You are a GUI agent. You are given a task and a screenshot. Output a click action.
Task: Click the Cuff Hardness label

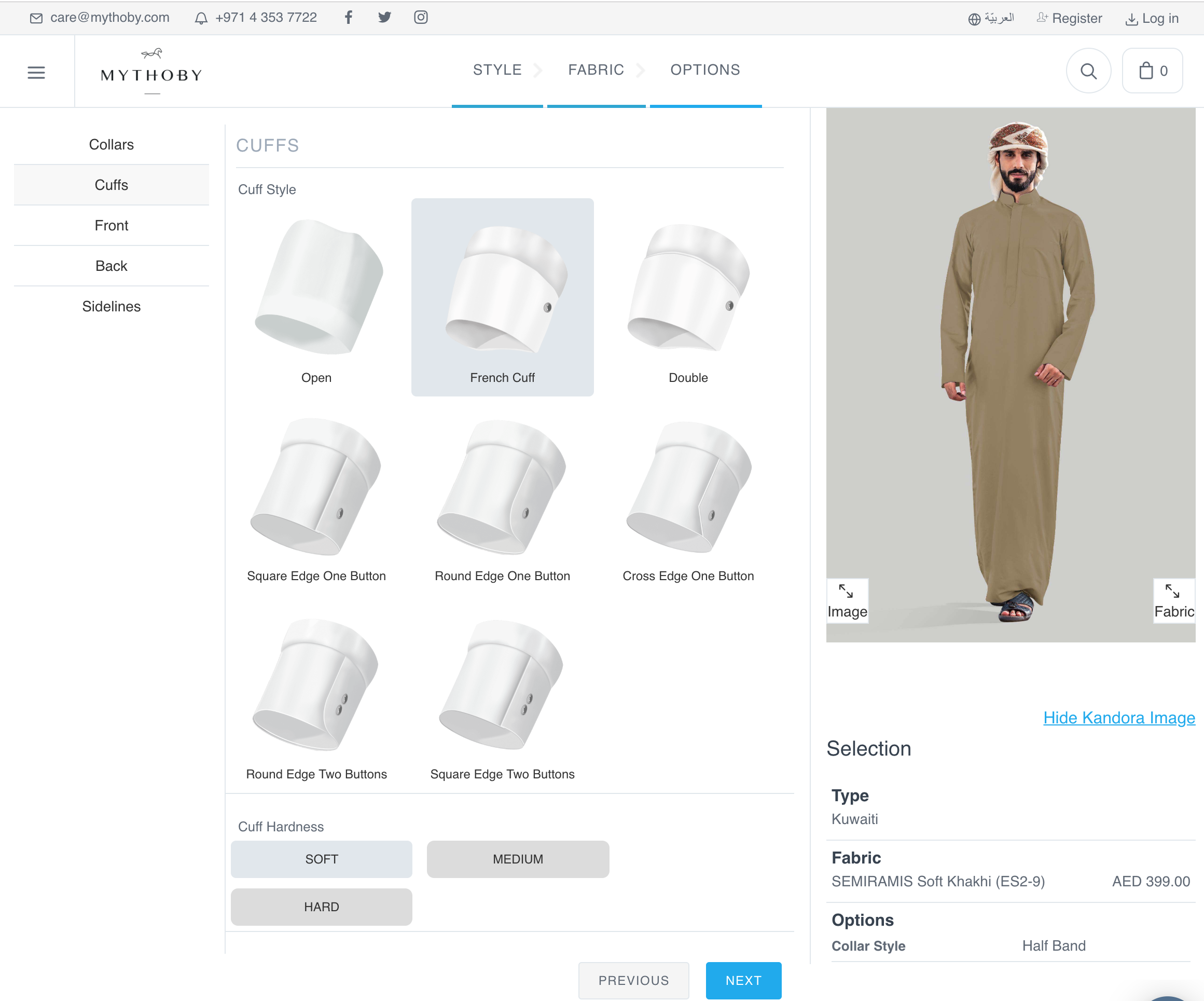point(281,827)
